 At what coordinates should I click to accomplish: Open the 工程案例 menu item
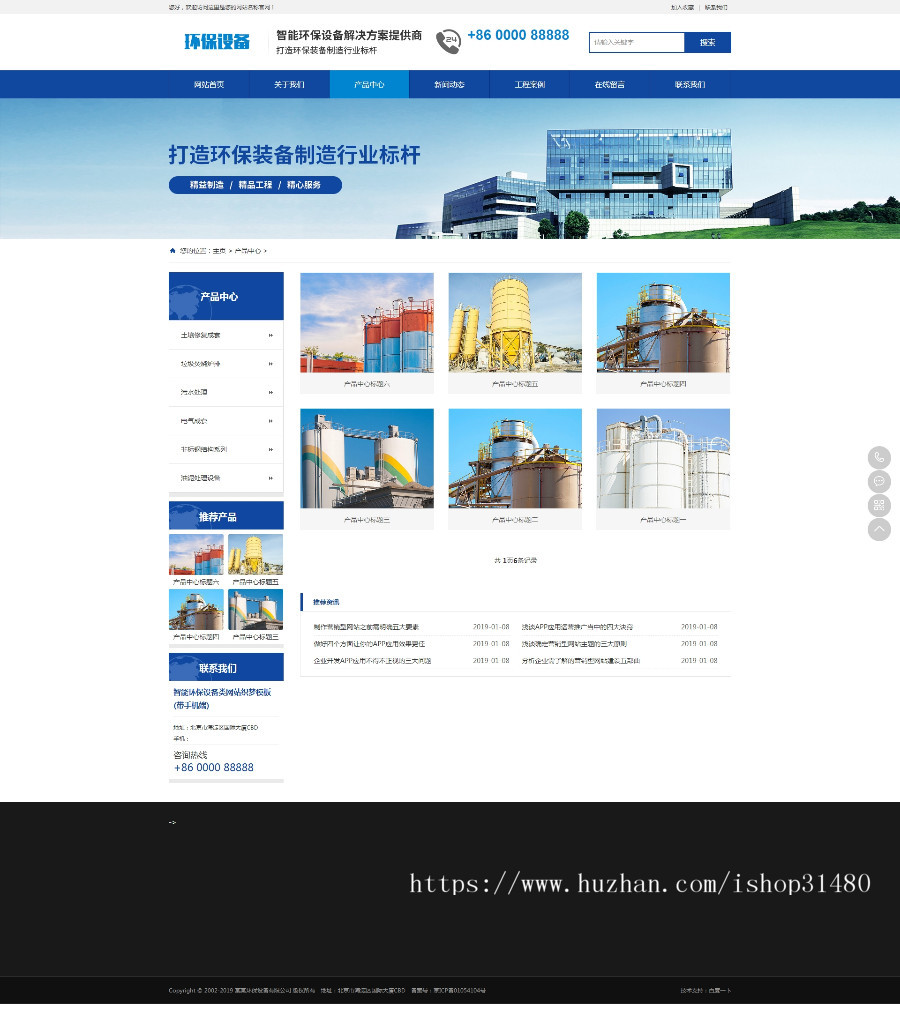(528, 85)
